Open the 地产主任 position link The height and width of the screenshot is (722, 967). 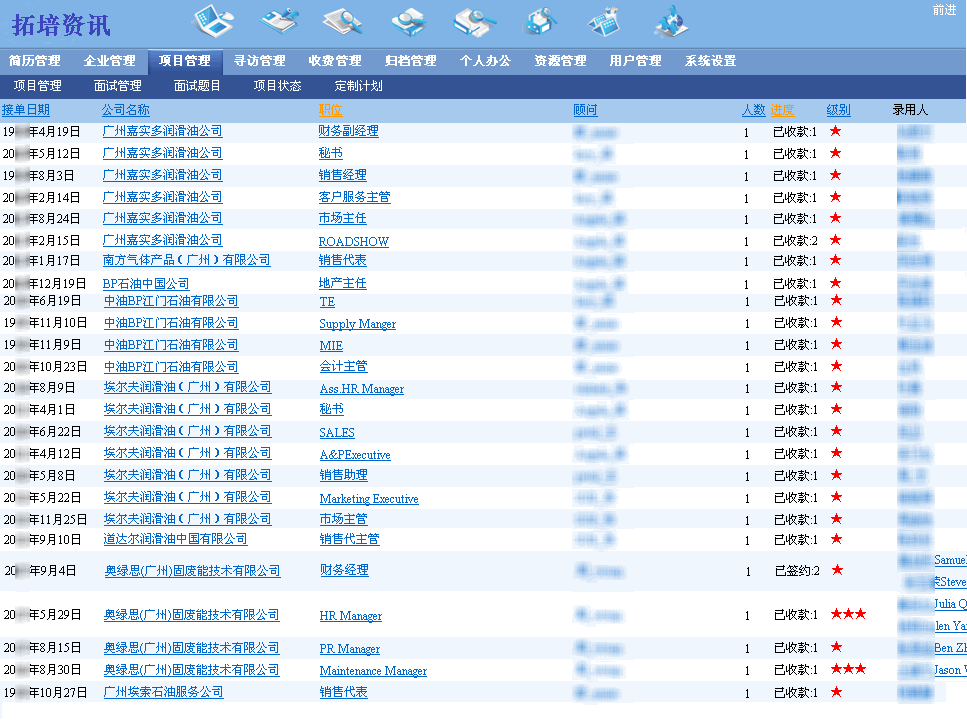343,283
